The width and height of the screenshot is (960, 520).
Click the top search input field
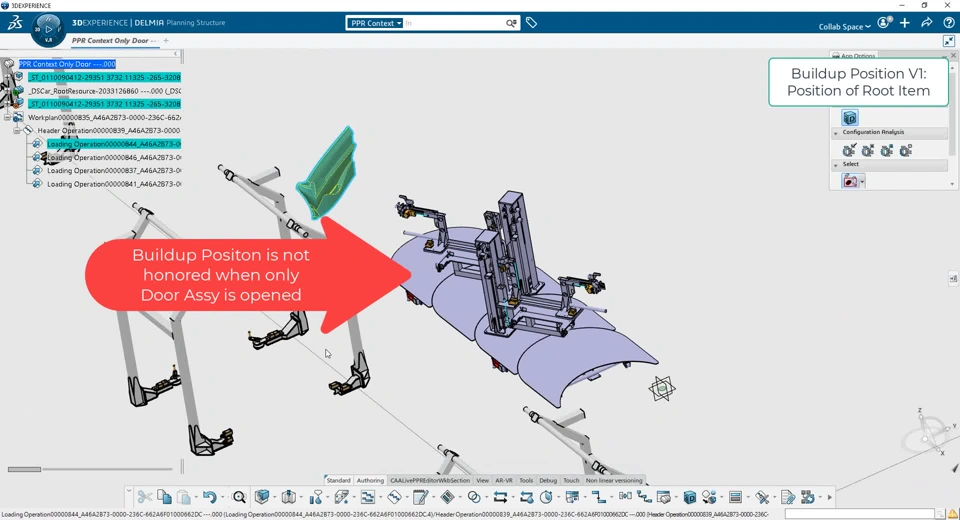[x=454, y=23]
